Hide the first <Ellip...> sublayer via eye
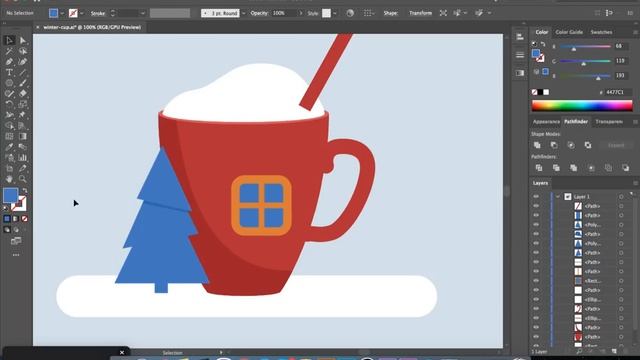 tap(536, 300)
